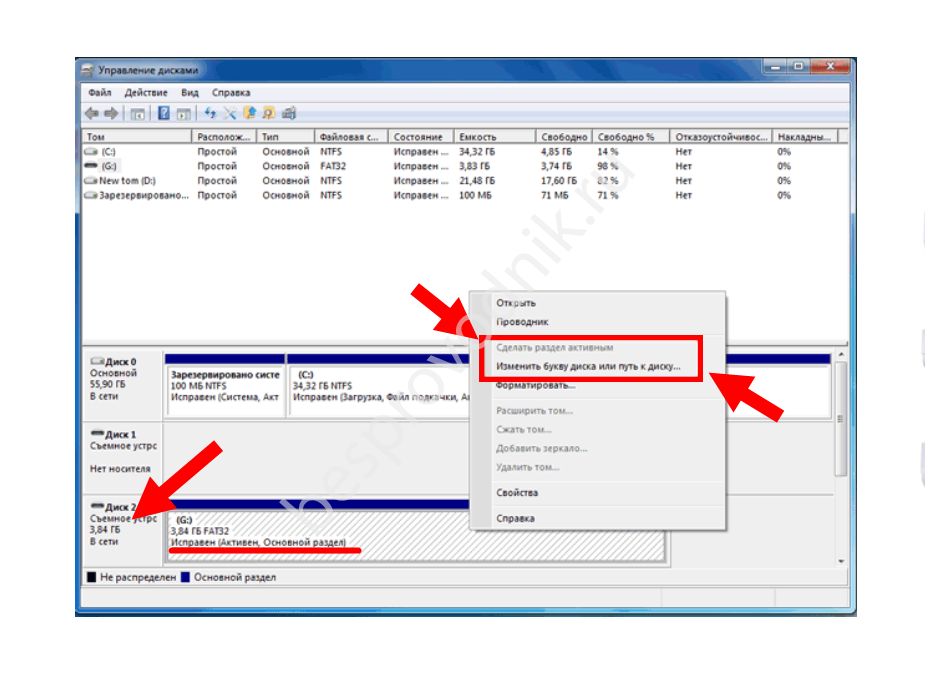The width and height of the screenshot is (925, 675).
Task: Click the Файловая система column header
Action: click(350, 137)
